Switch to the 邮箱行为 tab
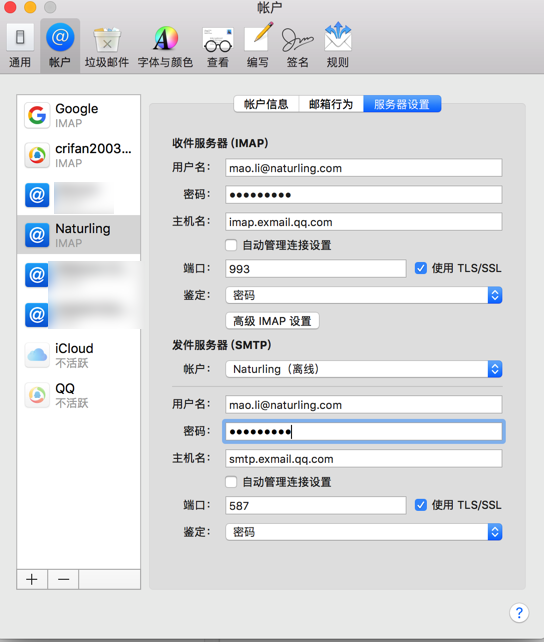Image resolution: width=544 pixels, height=642 pixels. point(331,104)
